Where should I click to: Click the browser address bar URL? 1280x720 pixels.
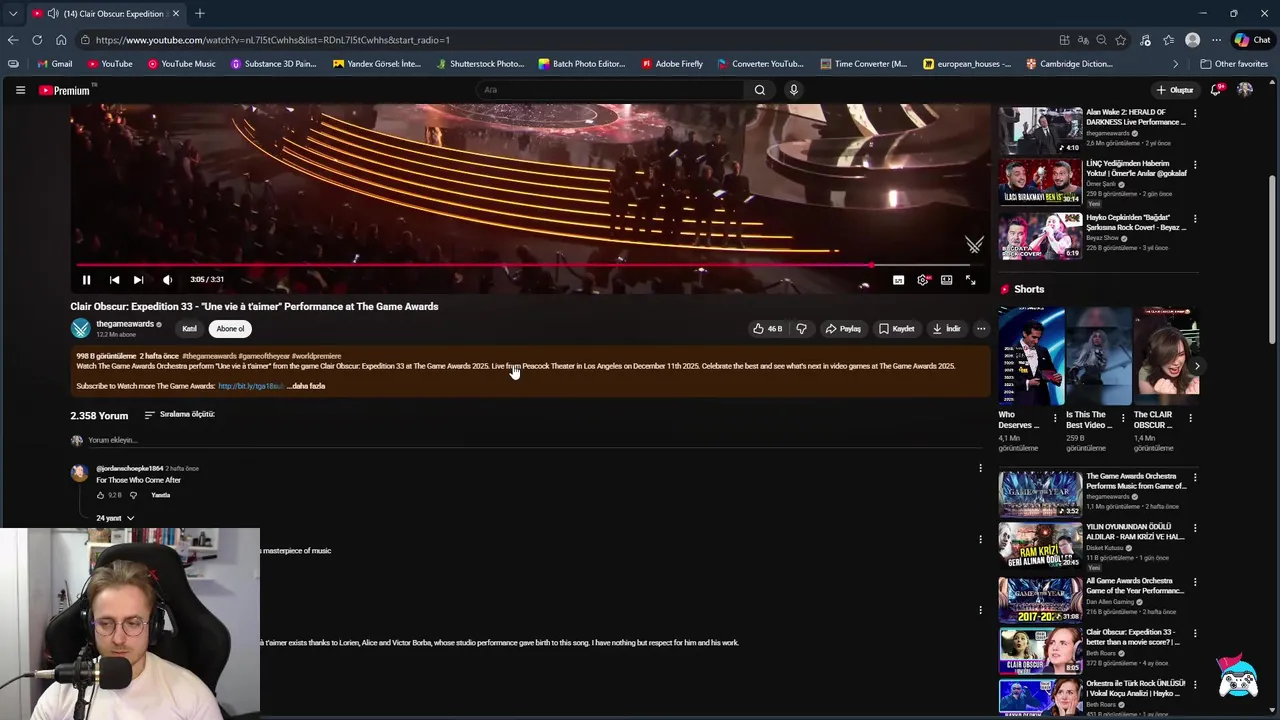[272, 40]
